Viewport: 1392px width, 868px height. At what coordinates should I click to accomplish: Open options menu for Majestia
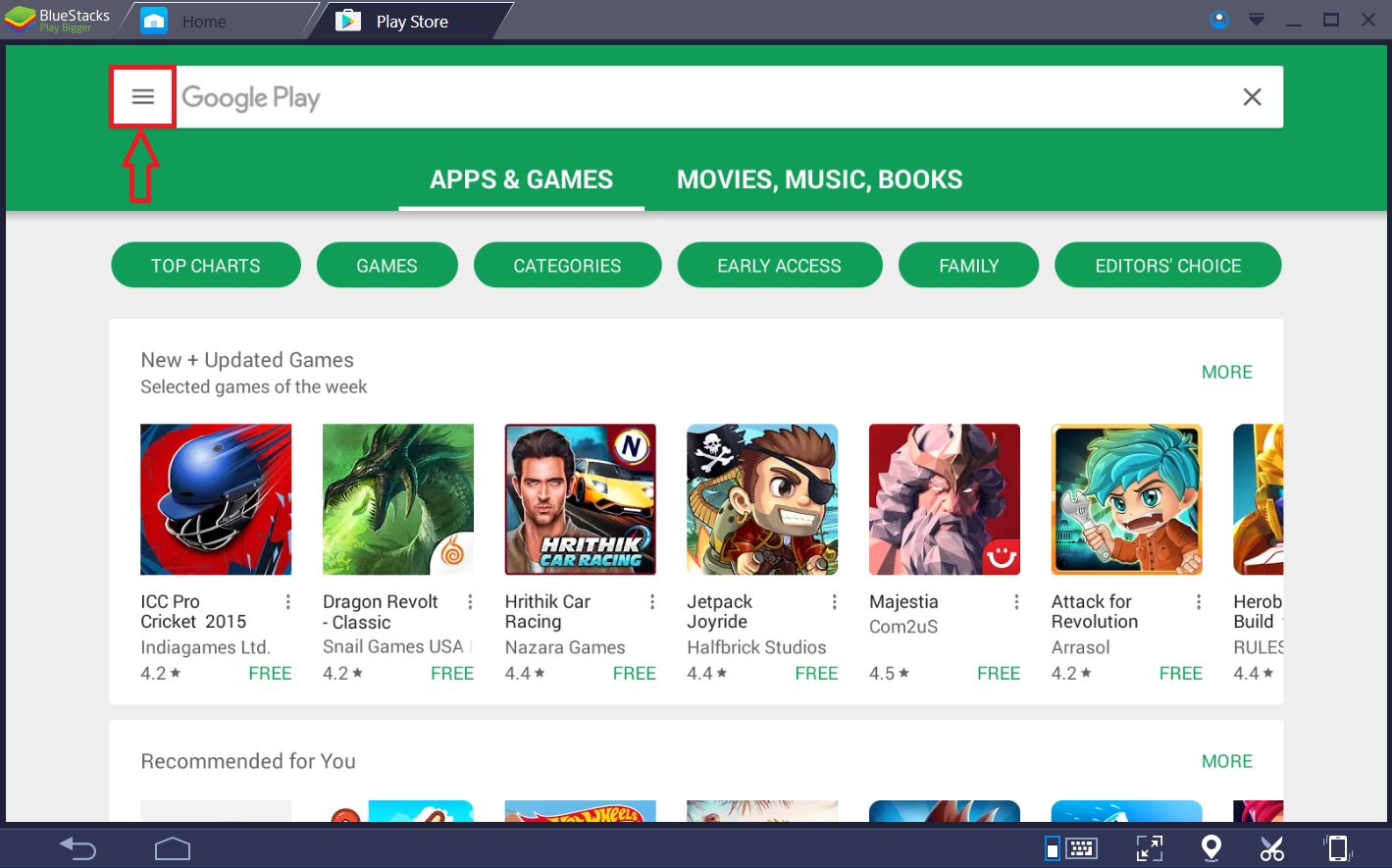tap(1016, 602)
